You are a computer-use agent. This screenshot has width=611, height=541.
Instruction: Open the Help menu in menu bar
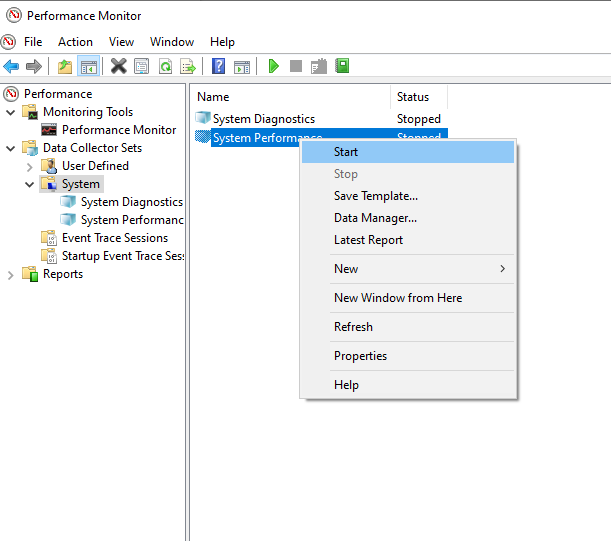point(222,42)
